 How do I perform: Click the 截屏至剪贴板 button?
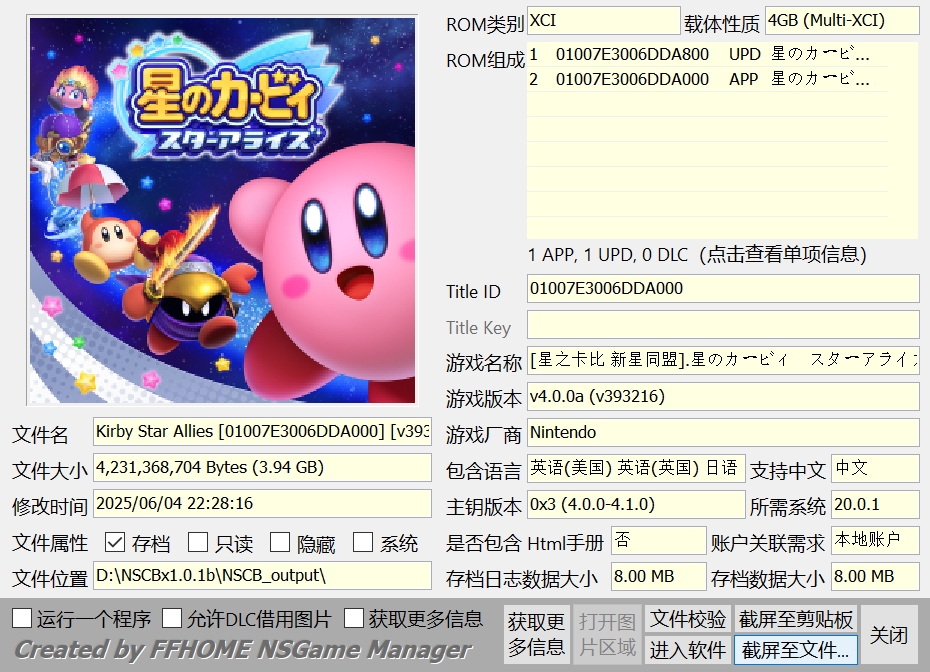(x=796, y=619)
